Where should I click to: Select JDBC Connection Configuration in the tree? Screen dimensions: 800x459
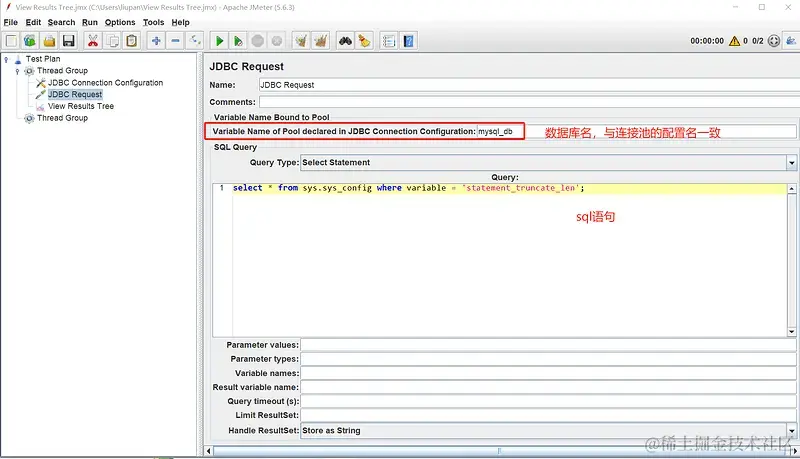[105, 83]
